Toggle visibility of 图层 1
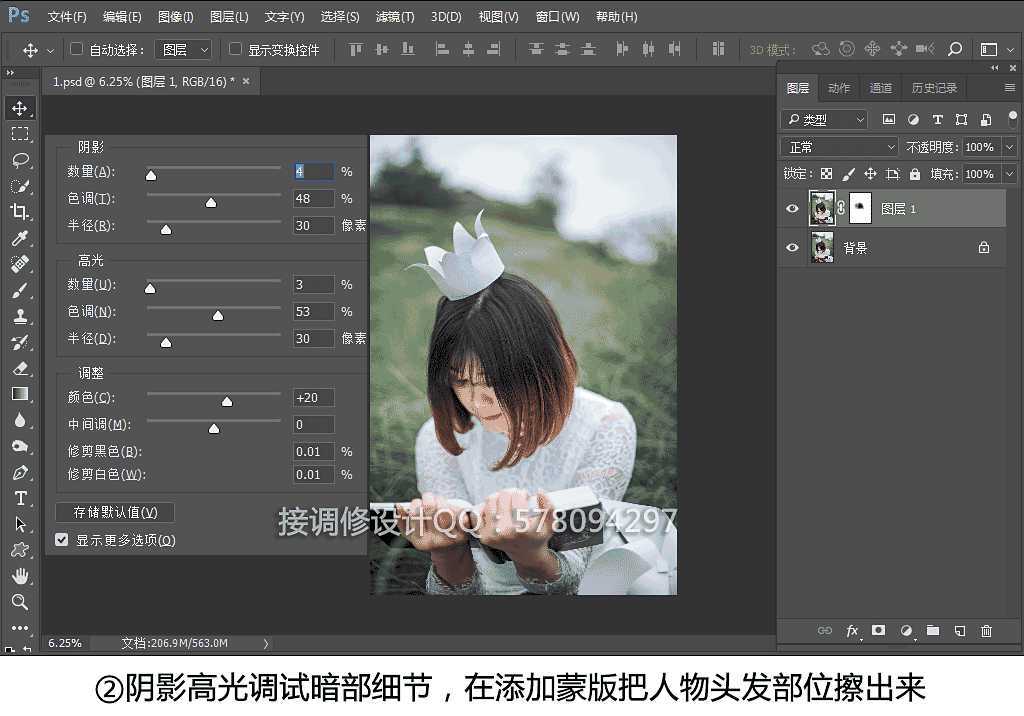Viewport: 1024px width, 716px height. [792, 207]
